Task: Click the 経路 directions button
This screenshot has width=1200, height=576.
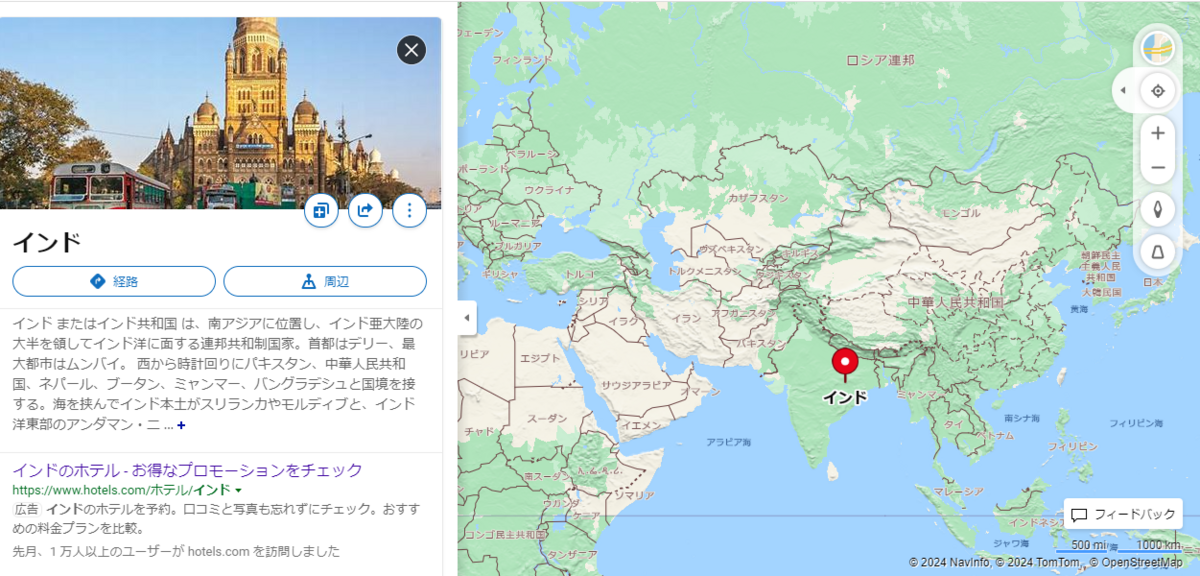Action: coord(114,281)
